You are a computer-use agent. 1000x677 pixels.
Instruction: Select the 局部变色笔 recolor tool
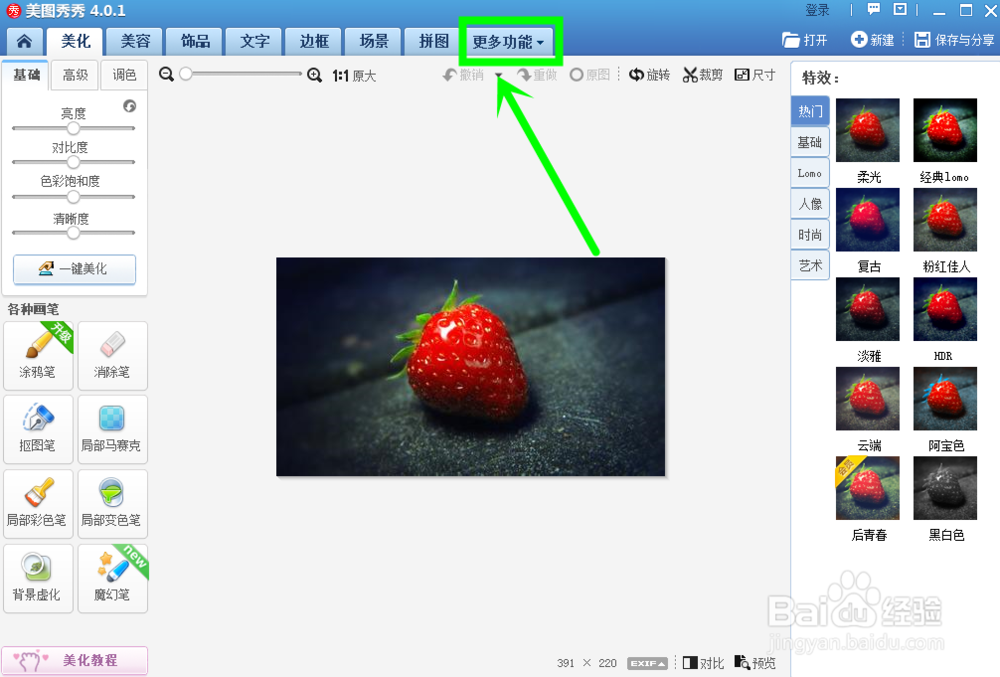112,504
